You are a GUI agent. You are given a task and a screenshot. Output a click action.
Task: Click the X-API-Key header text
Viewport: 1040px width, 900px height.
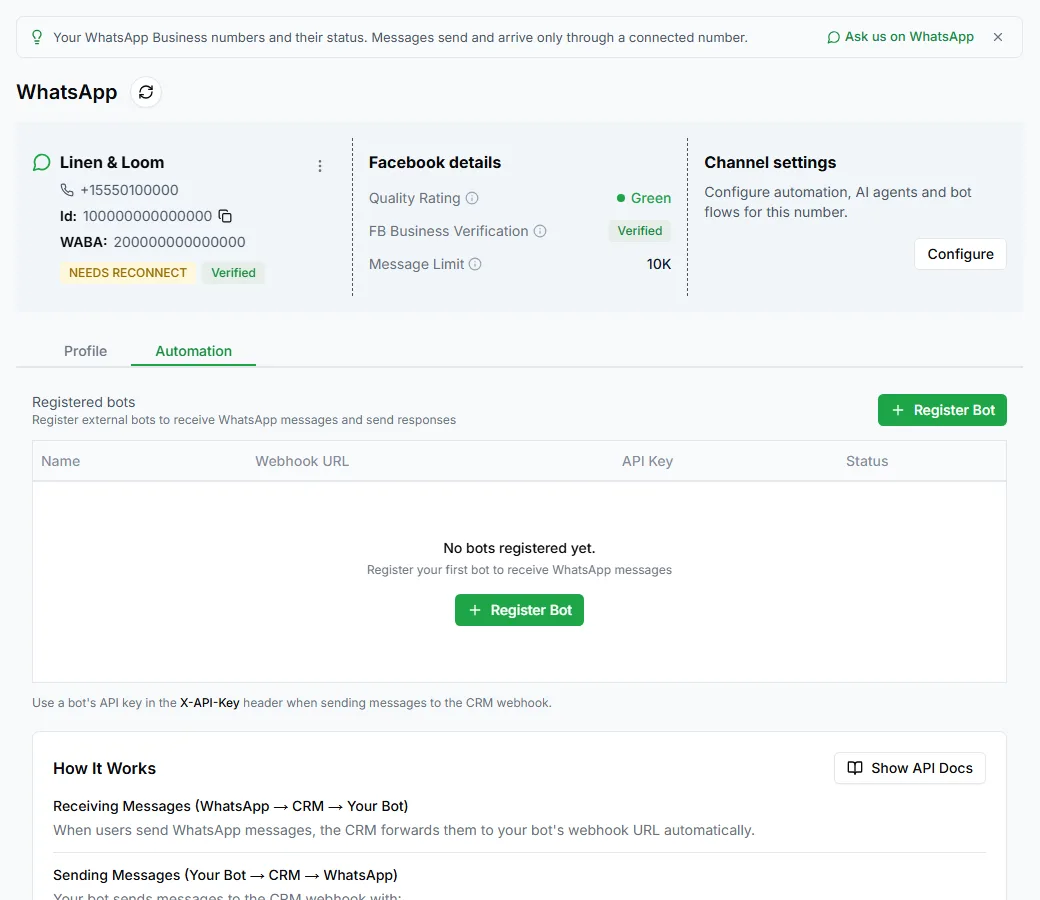tap(210, 702)
